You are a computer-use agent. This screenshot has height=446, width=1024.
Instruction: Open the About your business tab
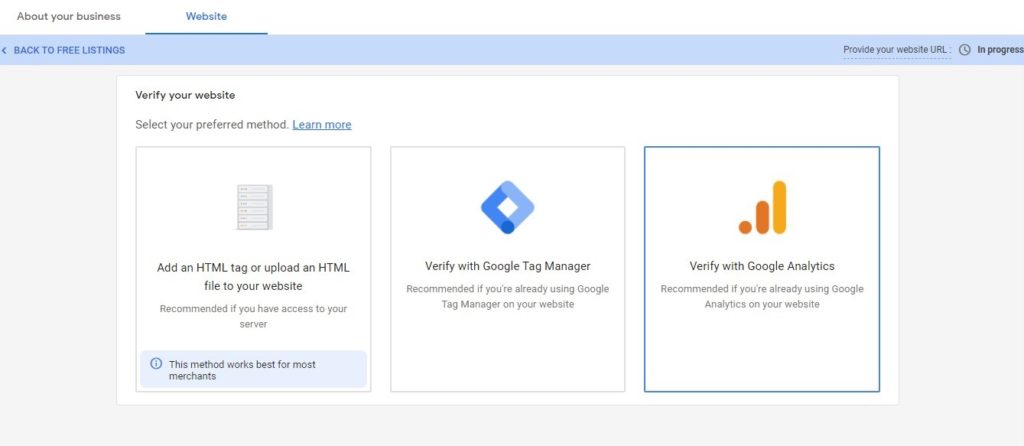coord(69,16)
